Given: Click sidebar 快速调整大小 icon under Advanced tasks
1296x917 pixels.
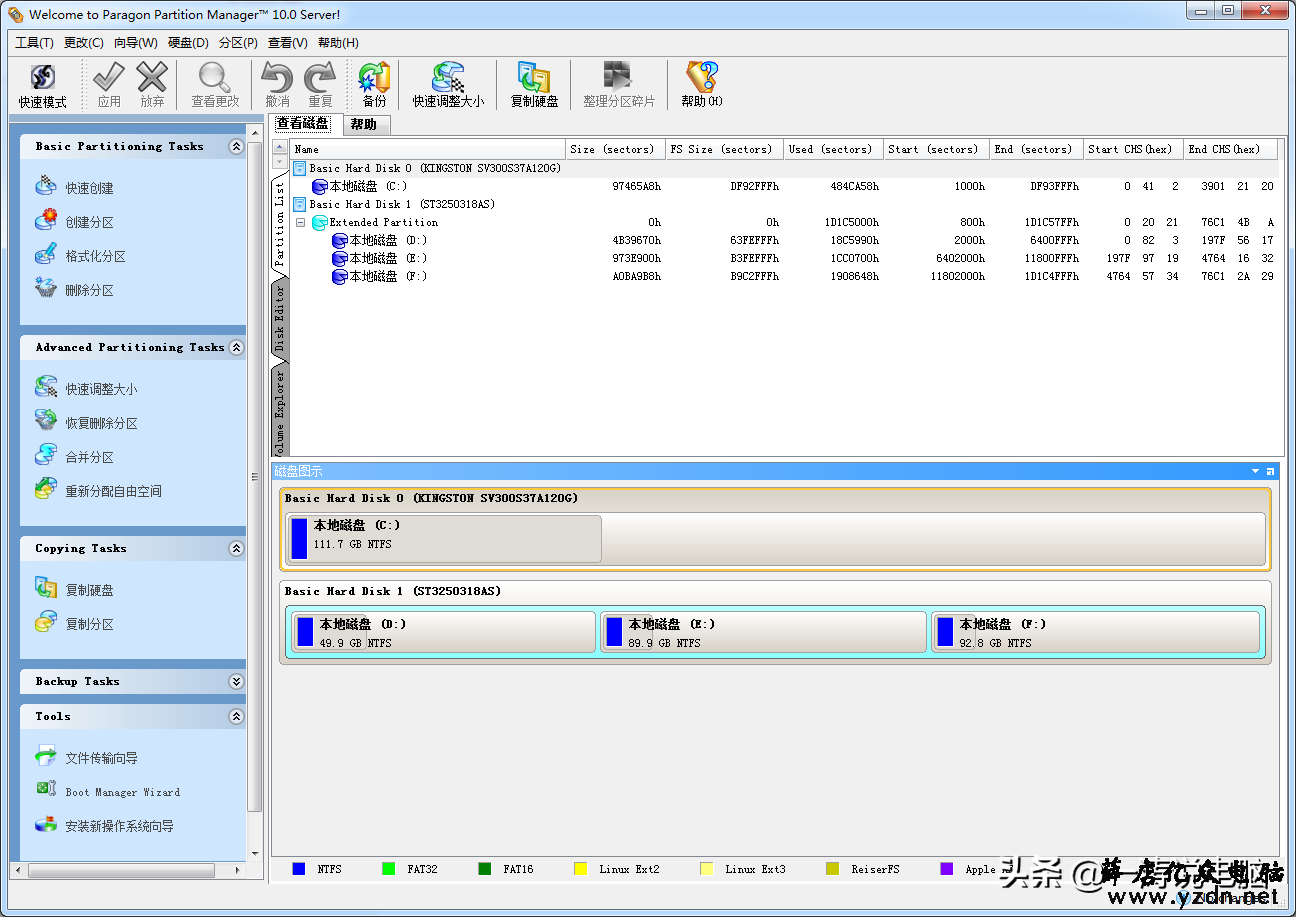Looking at the screenshot, I should click(46, 388).
